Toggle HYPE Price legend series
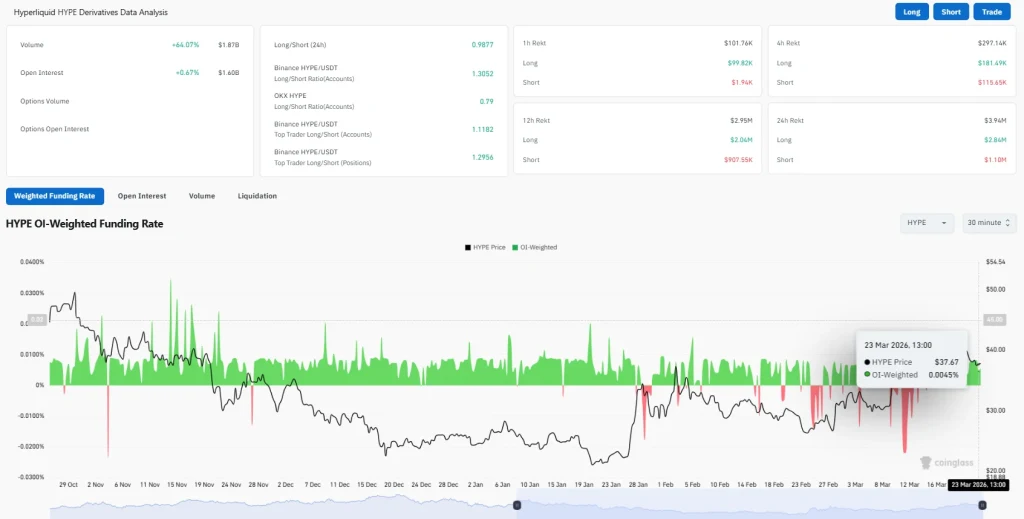 (485, 247)
